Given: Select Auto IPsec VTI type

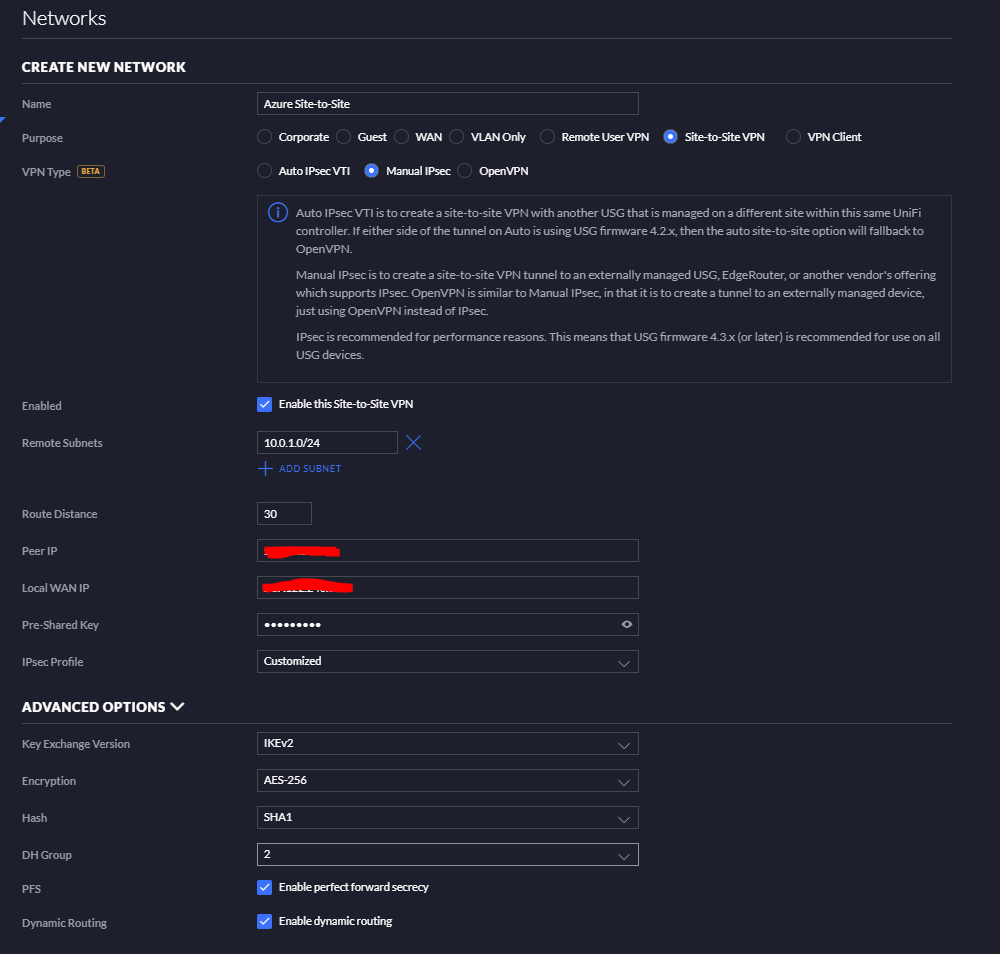Looking at the screenshot, I should (x=264, y=171).
